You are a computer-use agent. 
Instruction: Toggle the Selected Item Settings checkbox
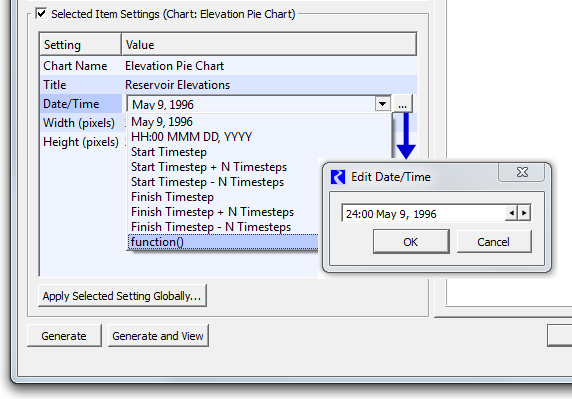pyautogui.click(x=41, y=14)
